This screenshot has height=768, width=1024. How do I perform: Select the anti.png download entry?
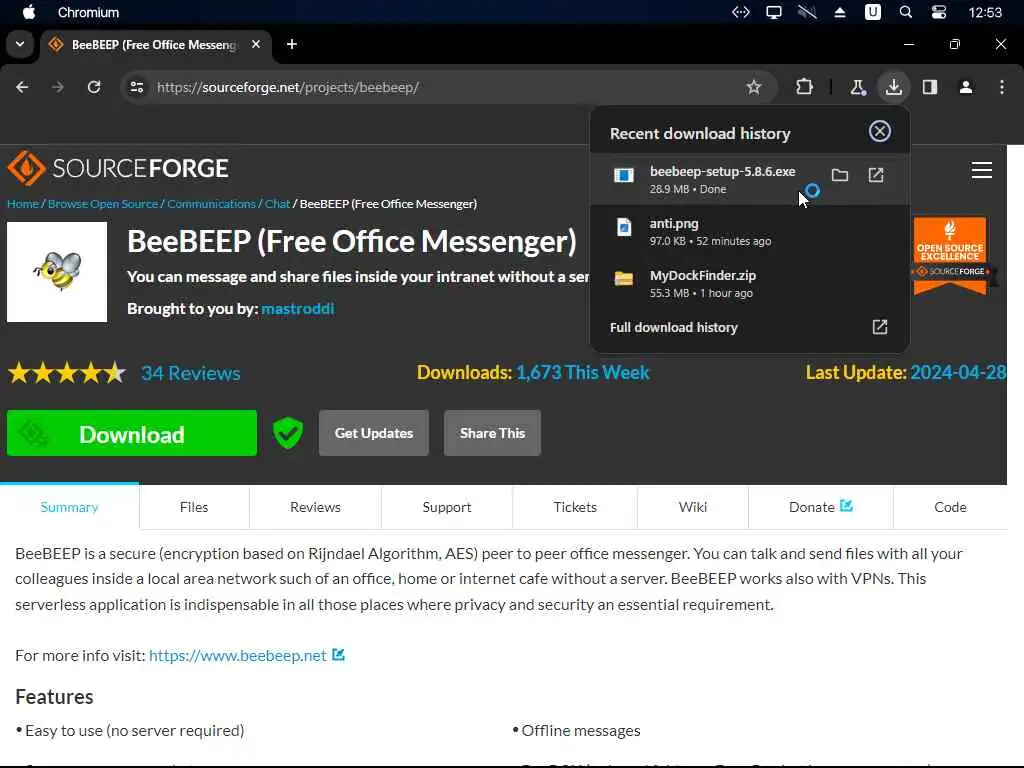pos(750,231)
